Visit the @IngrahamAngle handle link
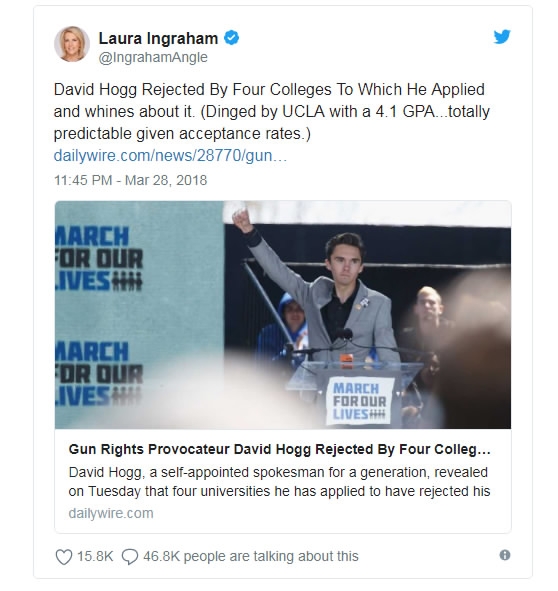The width and height of the screenshot is (558, 591). pos(153,57)
